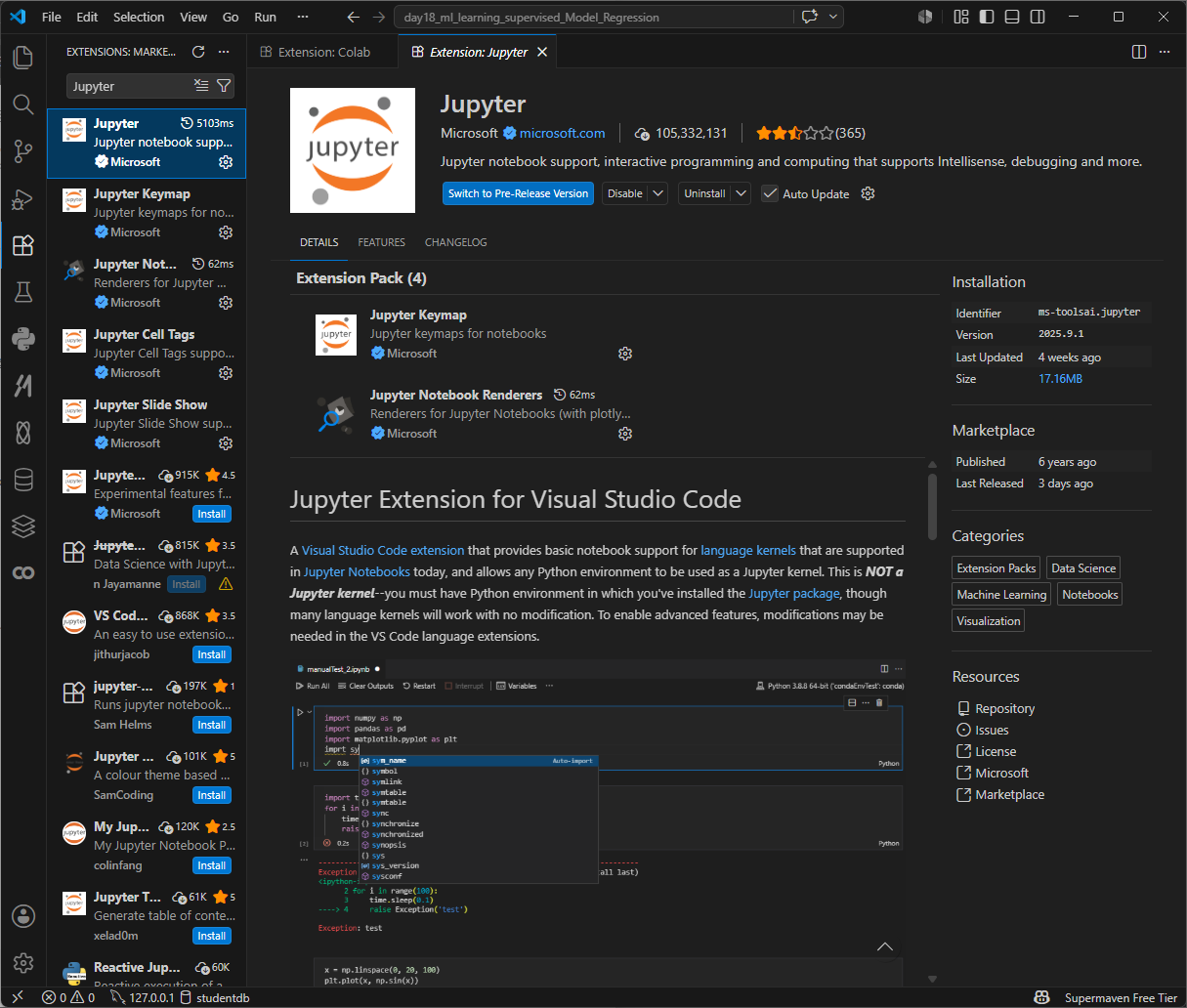Open manage gear for Jupyter Cell Tags

click(x=226, y=373)
